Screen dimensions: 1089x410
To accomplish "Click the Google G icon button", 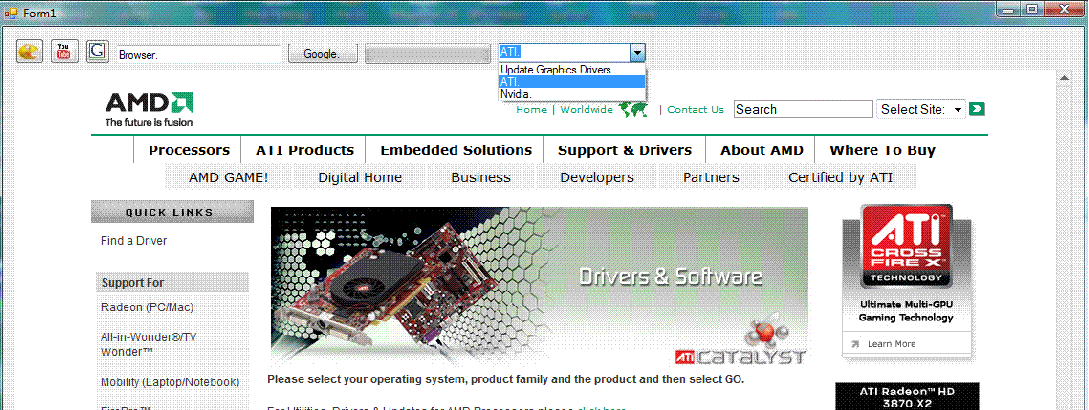I will coord(98,51).
